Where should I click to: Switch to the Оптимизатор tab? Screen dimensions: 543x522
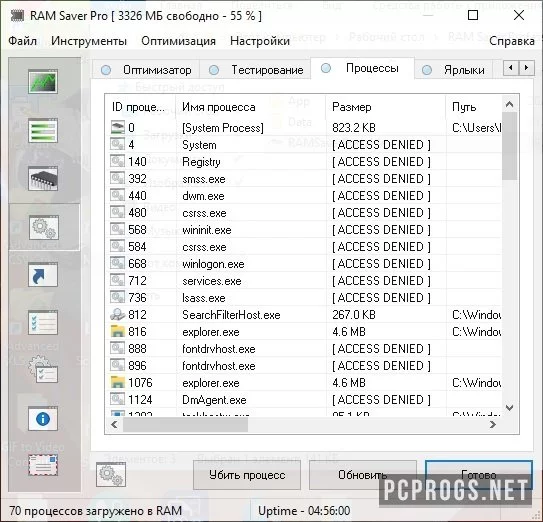point(146,70)
